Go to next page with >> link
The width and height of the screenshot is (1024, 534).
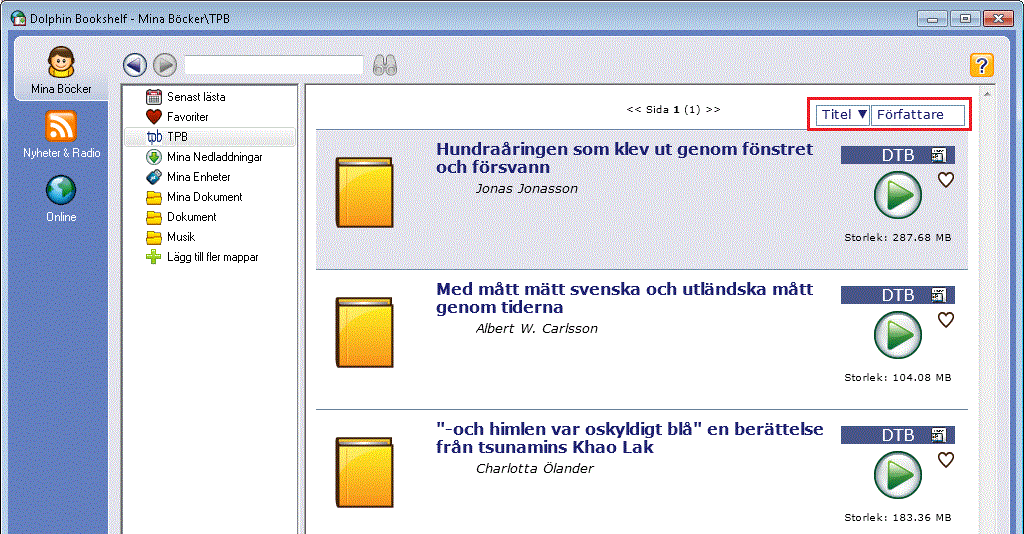pos(713,110)
